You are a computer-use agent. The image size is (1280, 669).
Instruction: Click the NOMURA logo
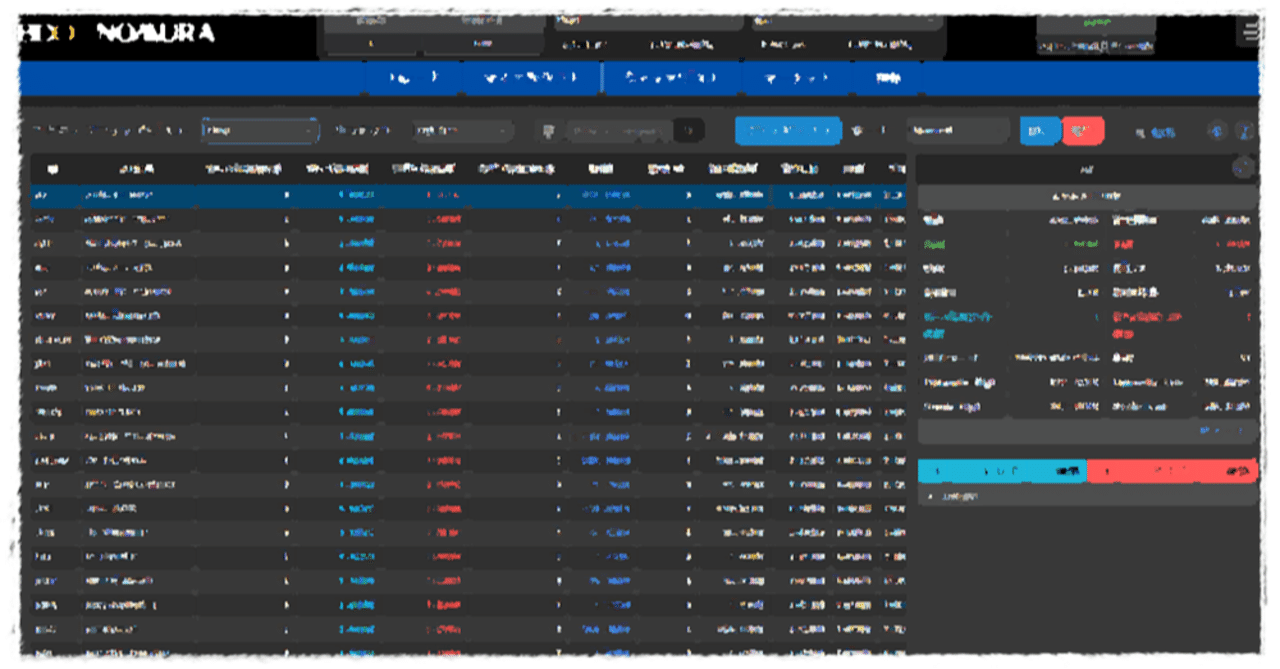156,33
